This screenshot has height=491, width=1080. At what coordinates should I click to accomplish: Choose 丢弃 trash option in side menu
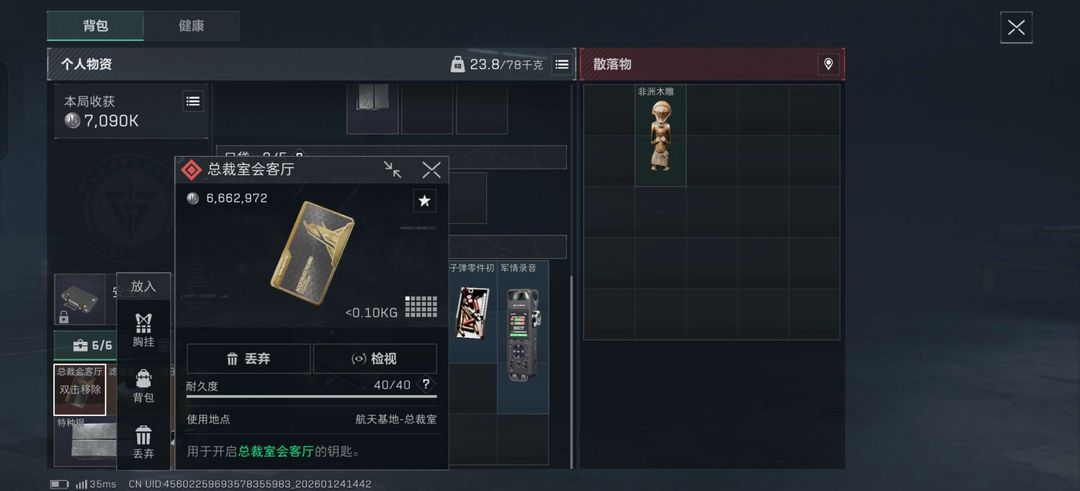(143, 443)
